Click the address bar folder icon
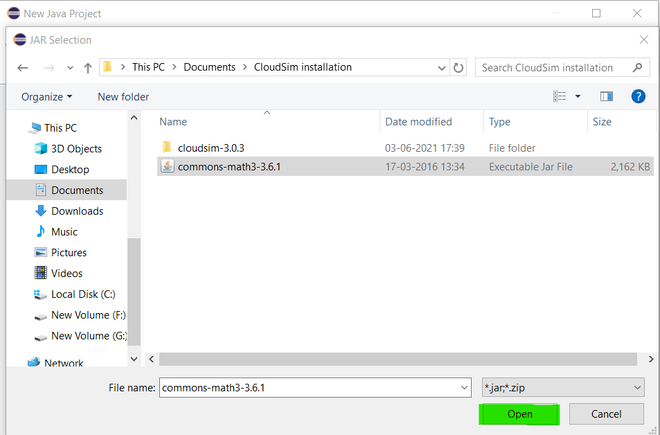660x435 pixels. 108,67
